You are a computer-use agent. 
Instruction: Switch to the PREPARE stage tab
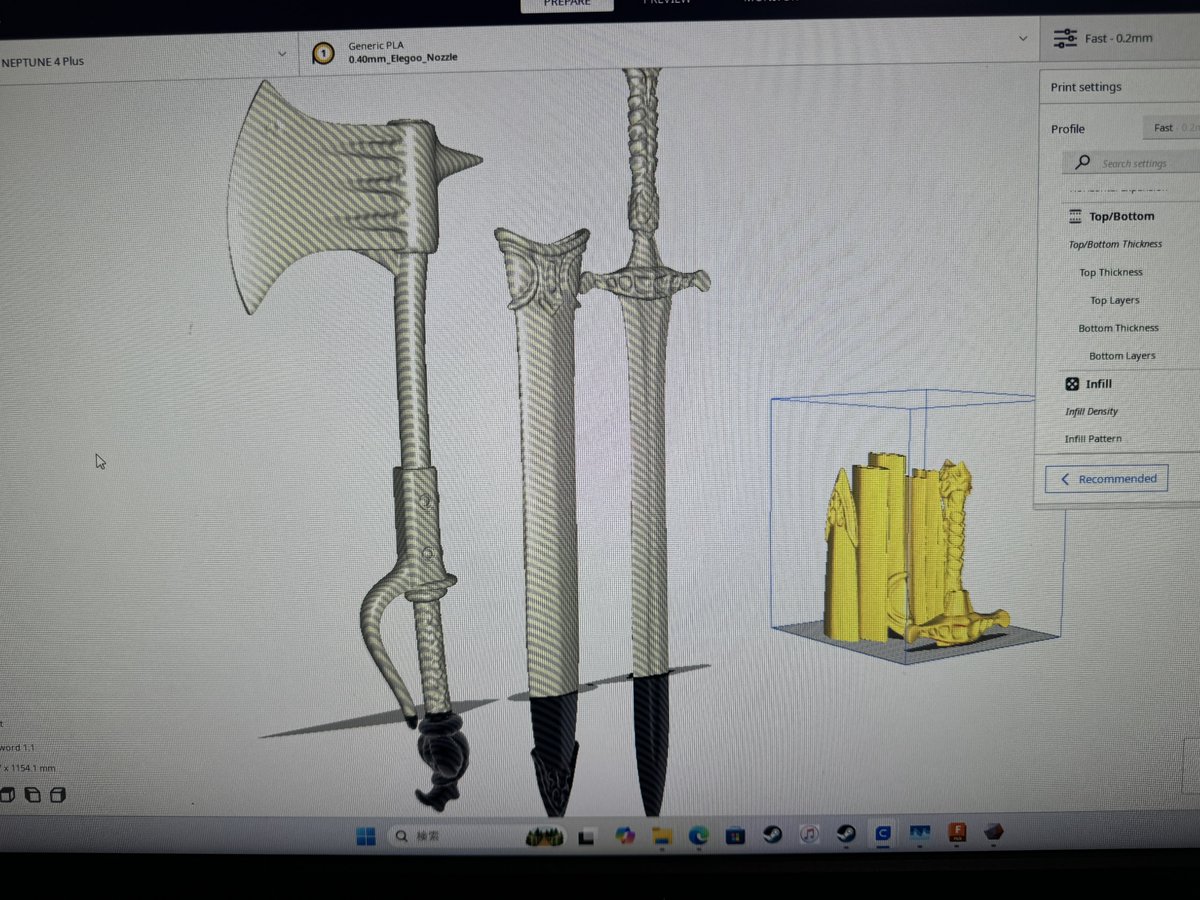(565, 4)
